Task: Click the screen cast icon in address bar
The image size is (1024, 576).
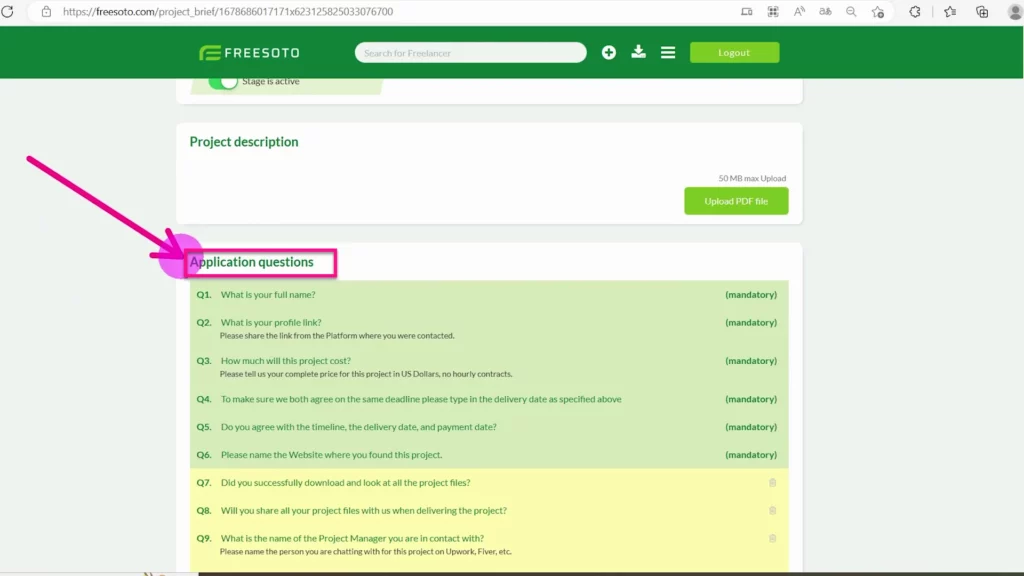Action: [x=746, y=11]
